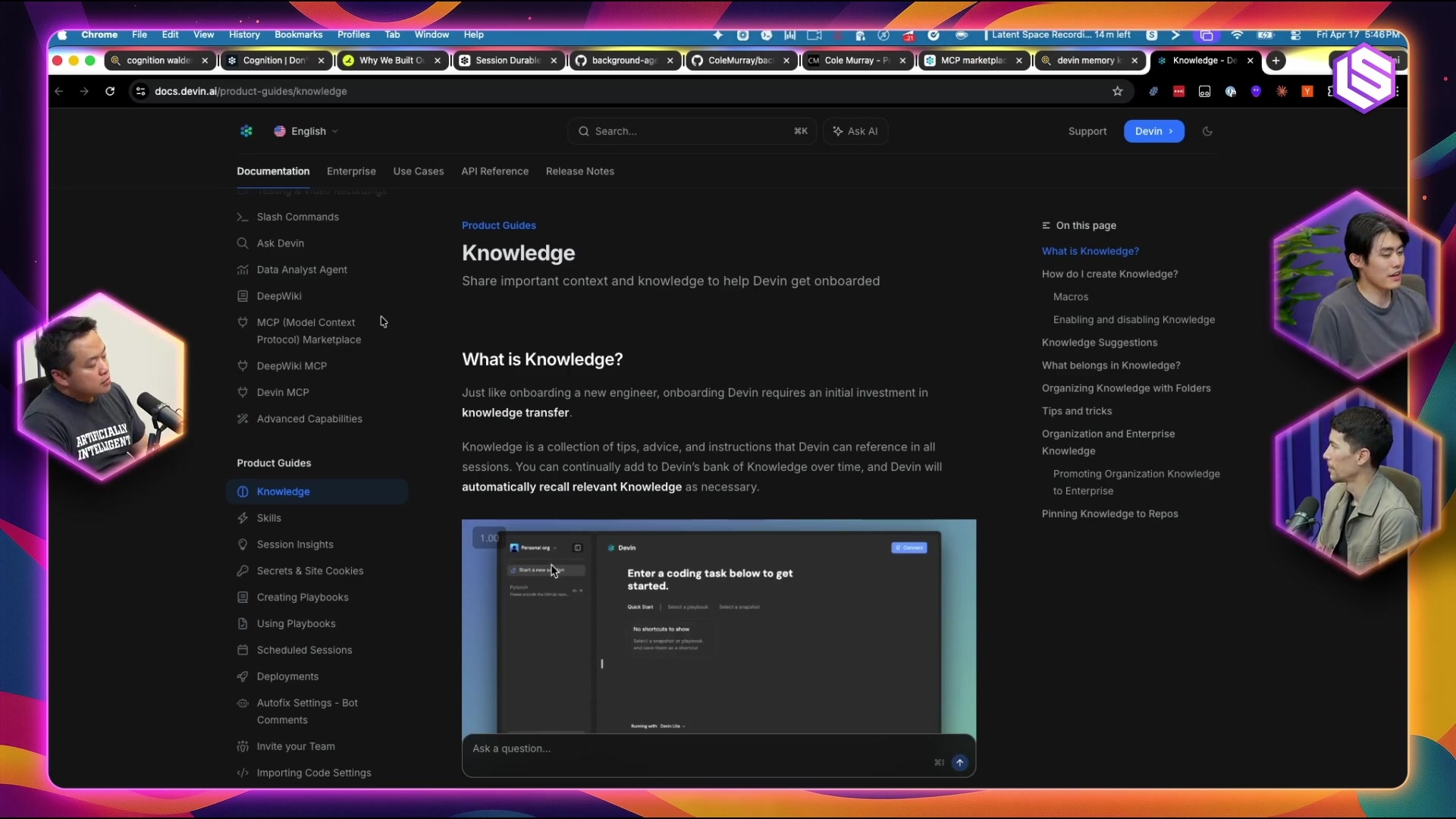Click the Secrets & Site Cookies key icon

(243, 571)
